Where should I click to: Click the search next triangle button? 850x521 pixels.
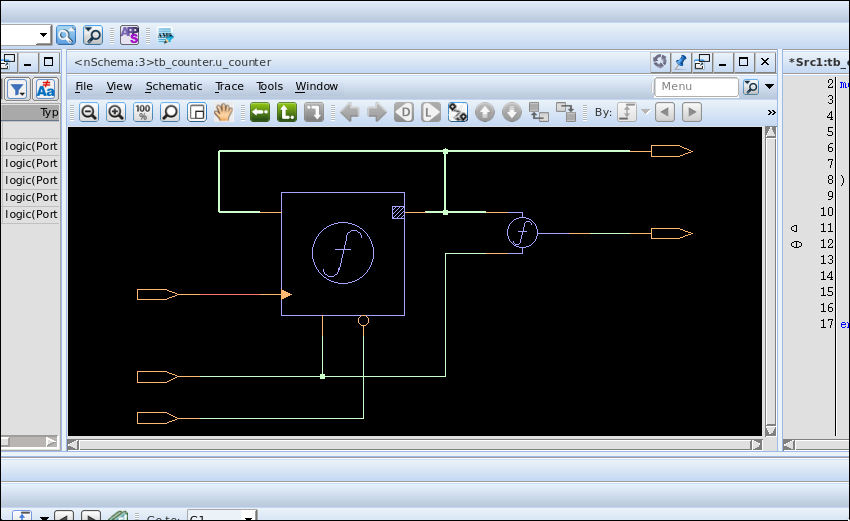tap(692, 113)
